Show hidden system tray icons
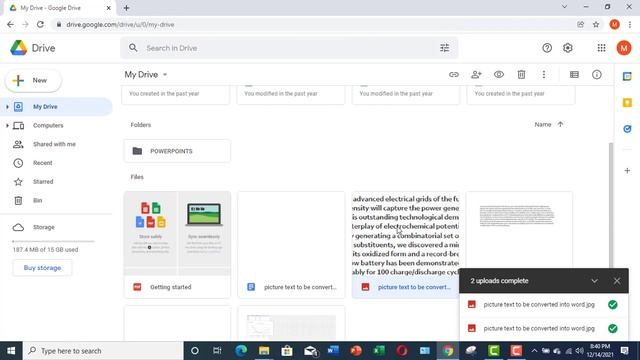The height and width of the screenshot is (360, 640). coord(534,351)
